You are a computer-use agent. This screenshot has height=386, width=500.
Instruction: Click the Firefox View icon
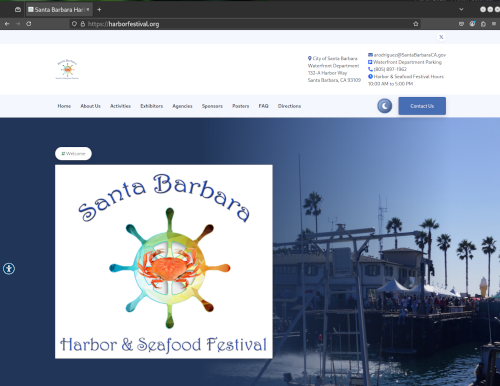point(18,10)
